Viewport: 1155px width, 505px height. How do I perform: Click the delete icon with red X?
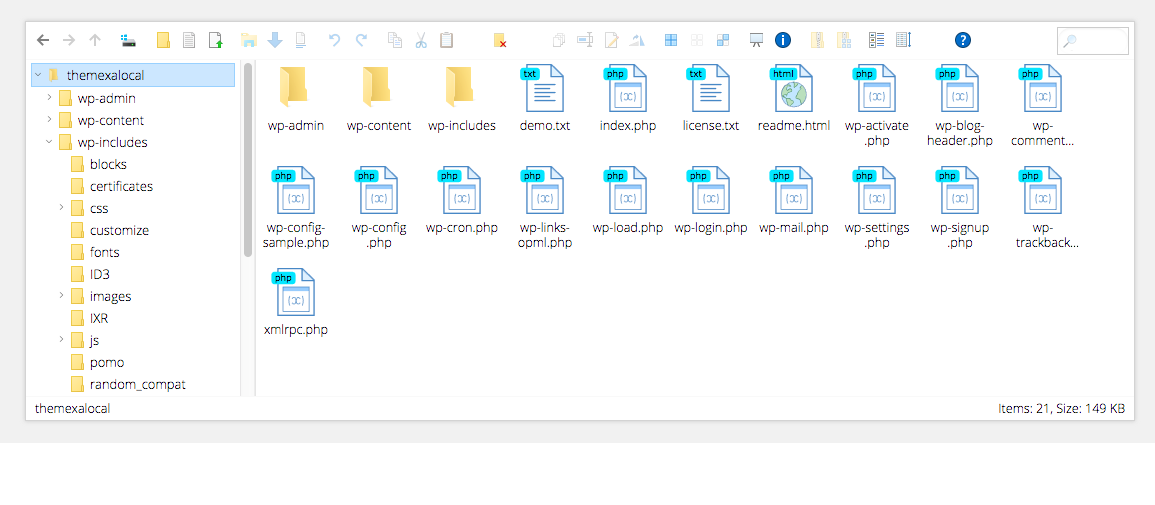click(500, 40)
